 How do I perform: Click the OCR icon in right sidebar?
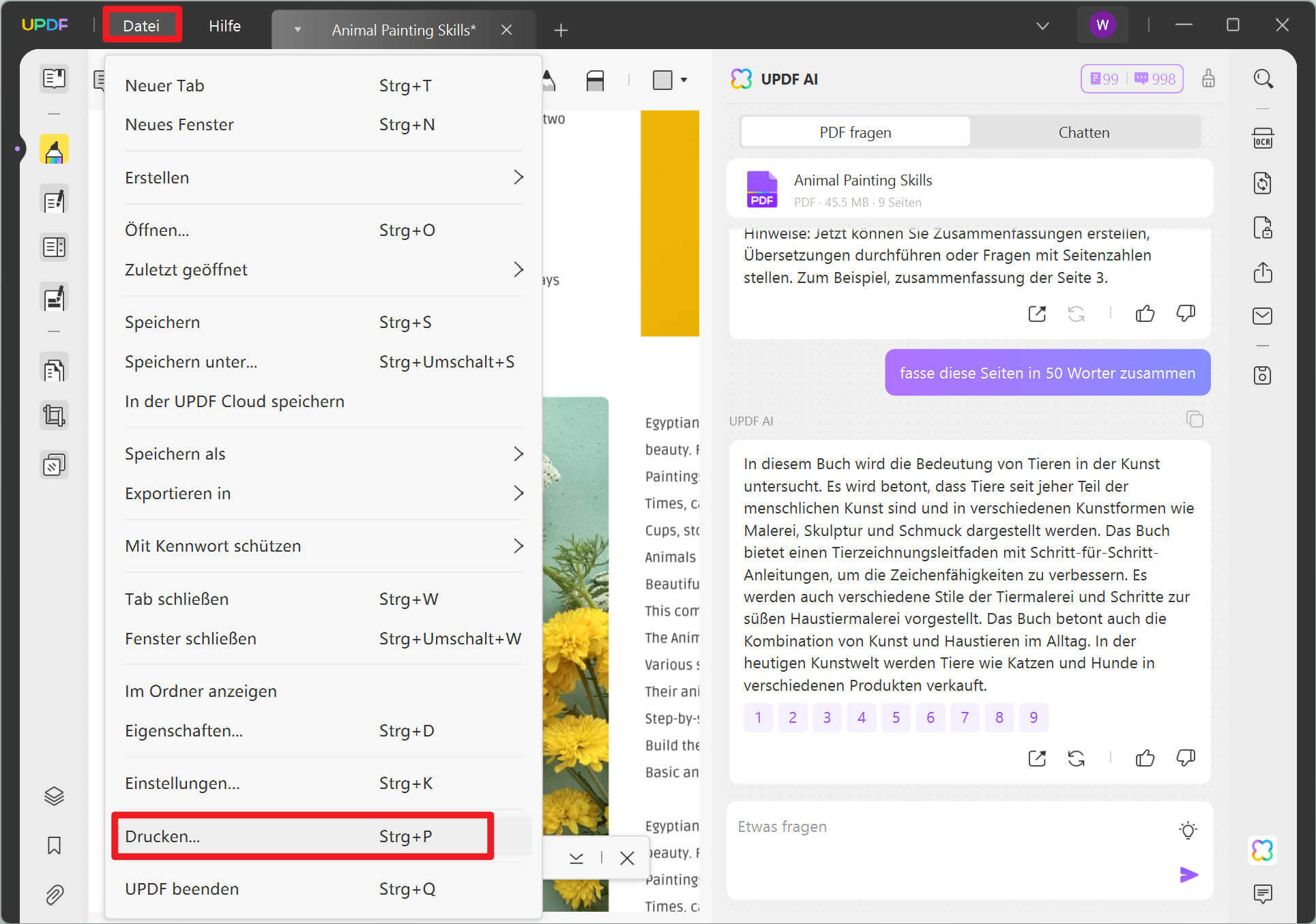pos(1262,138)
